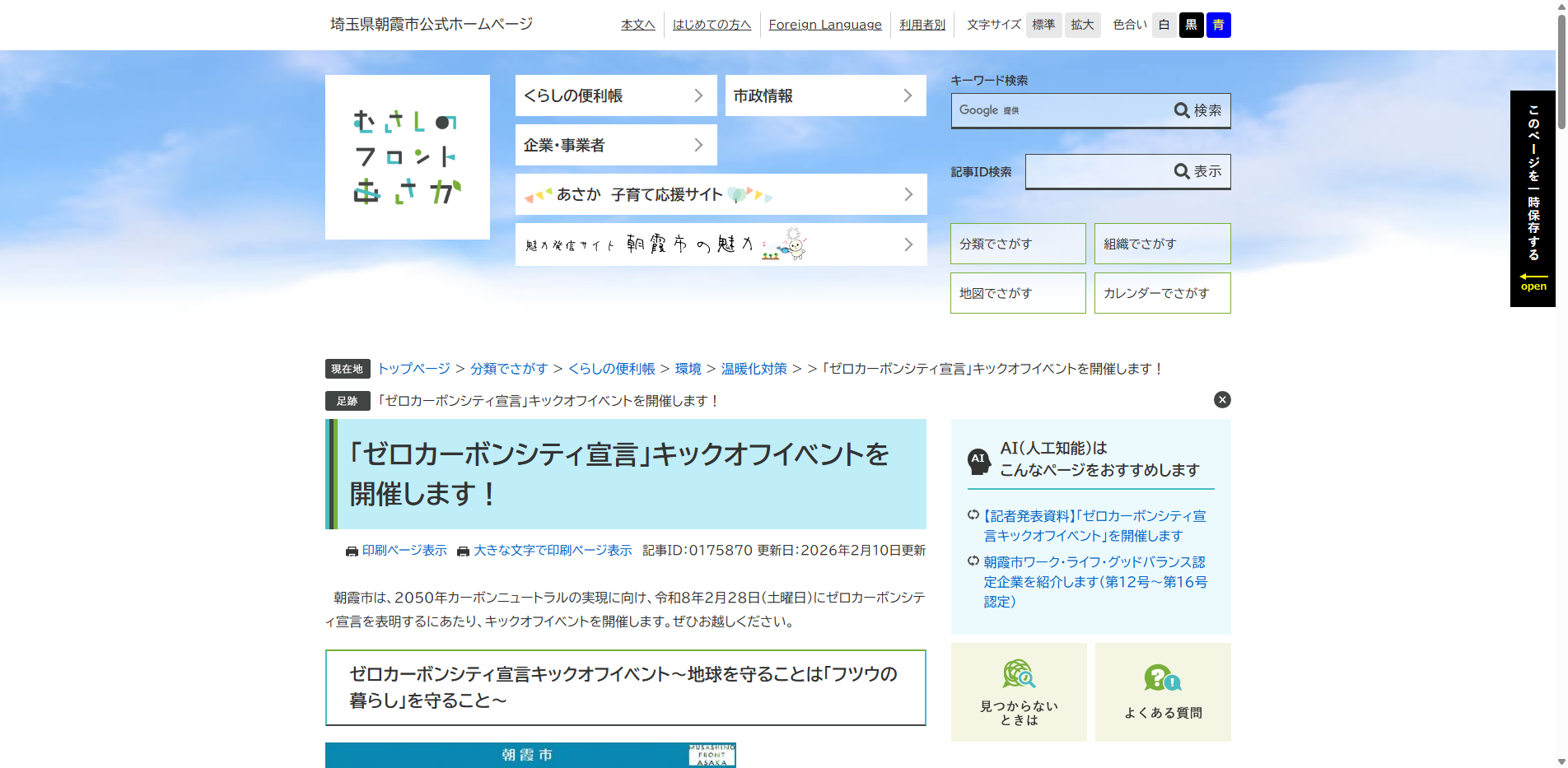The image size is (1568, 768).
Task: Click the Q&A speech-bubble icon above よくある質問
Action: pos(1162,678)
